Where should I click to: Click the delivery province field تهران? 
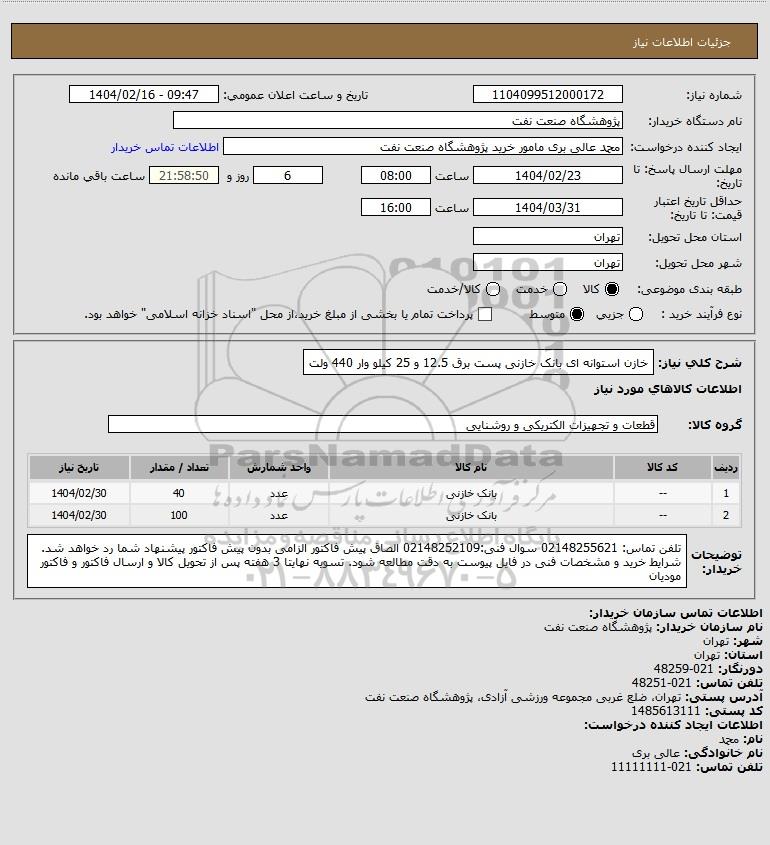pos(547,237)
